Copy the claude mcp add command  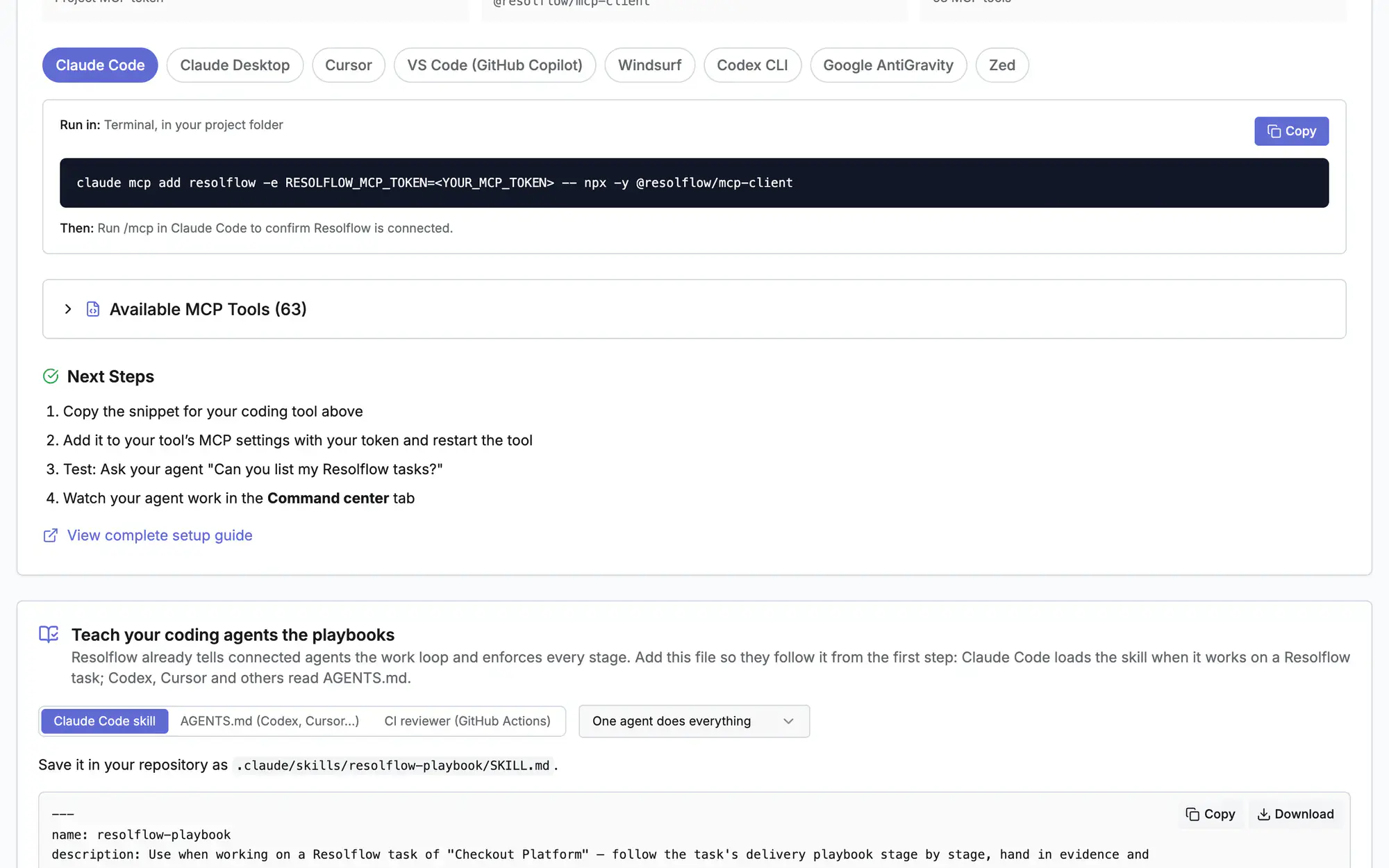pyautogui.click(x=1291, y=131)
